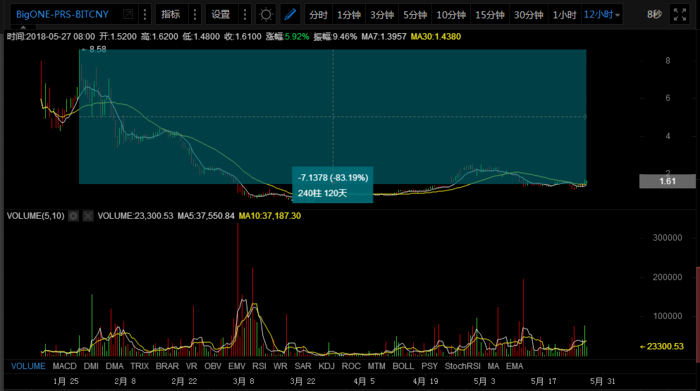Select the KDJ indicator
Screen dimensions: 700x391
[326, 366]
